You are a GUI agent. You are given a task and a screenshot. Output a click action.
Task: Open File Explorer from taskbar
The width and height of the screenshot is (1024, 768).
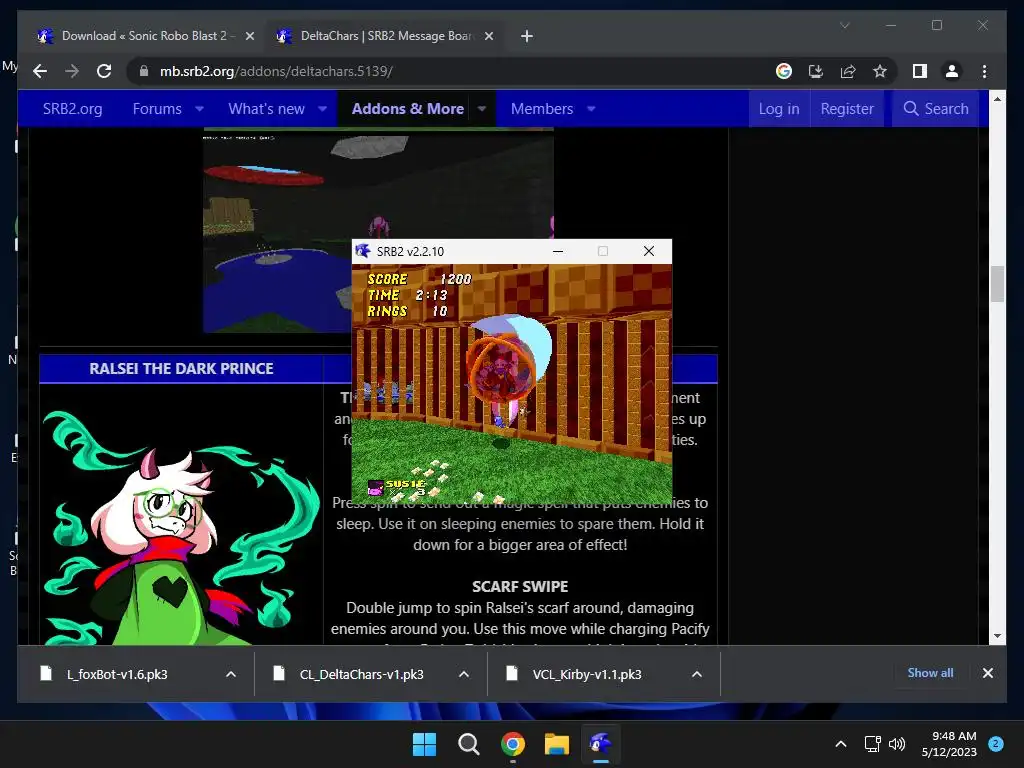coord(557,744)
